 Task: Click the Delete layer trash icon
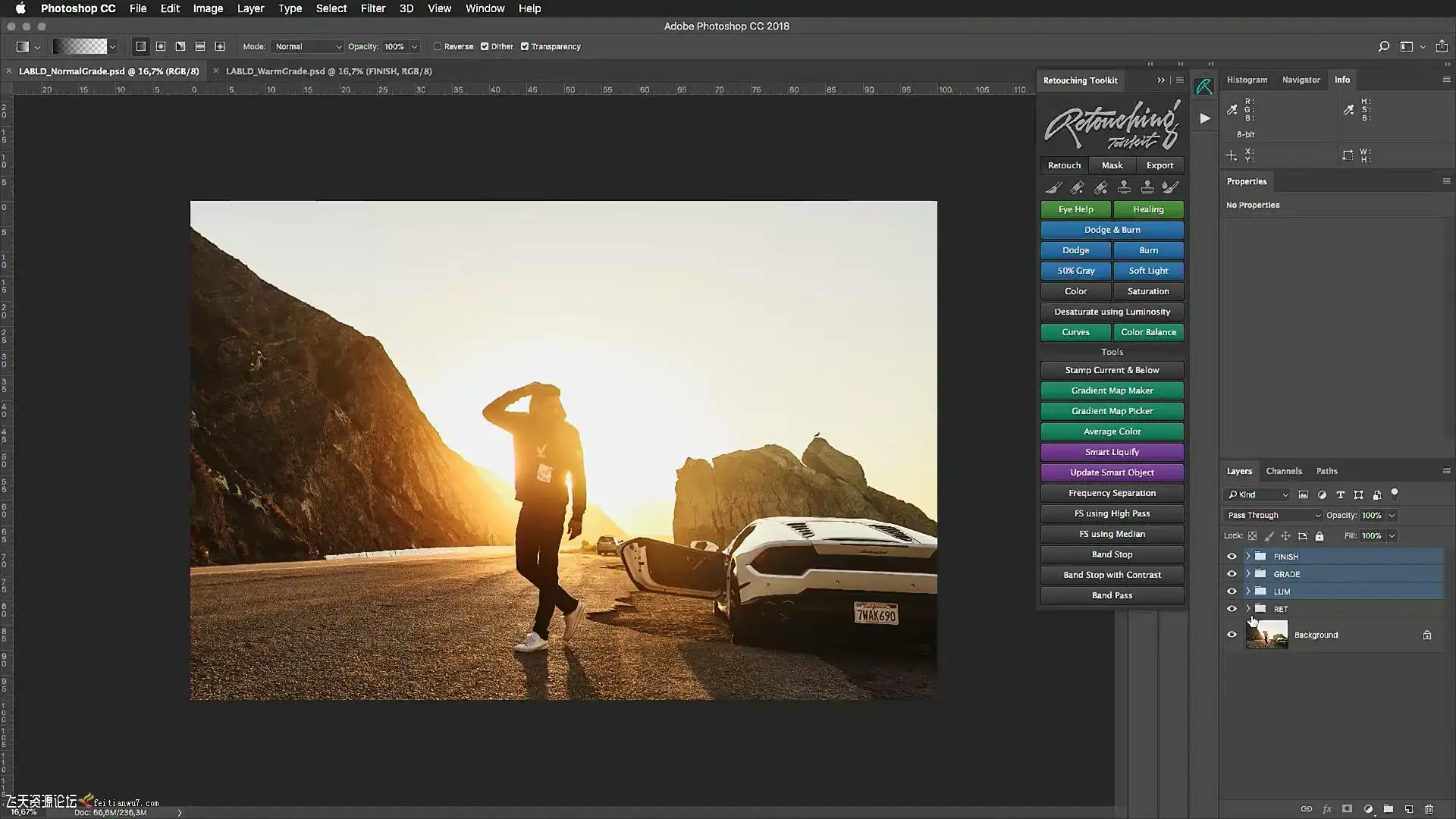(x=1429, y=809)
